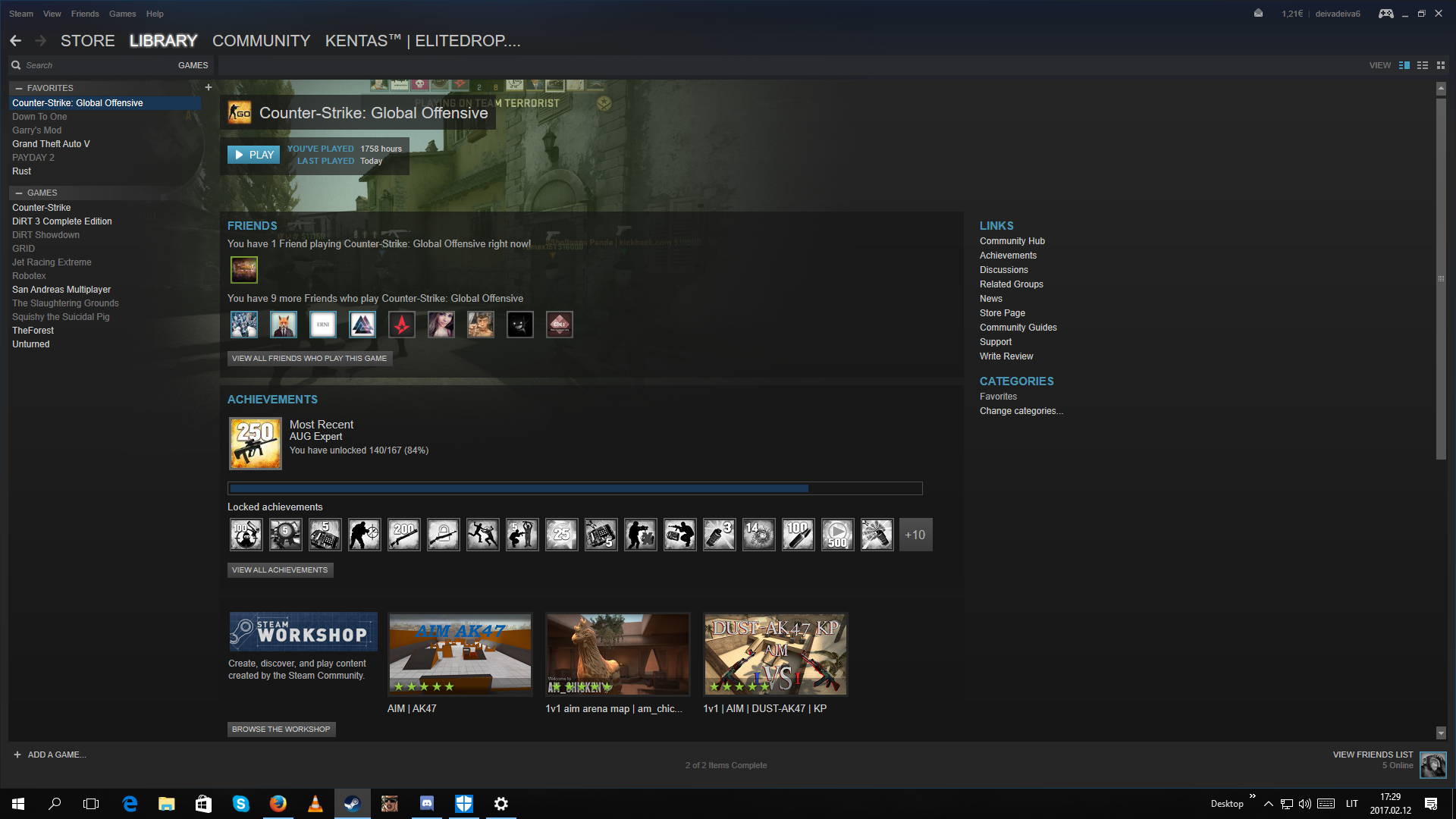
Task: Switch to the STORE tab
Action: click(88, 41)
